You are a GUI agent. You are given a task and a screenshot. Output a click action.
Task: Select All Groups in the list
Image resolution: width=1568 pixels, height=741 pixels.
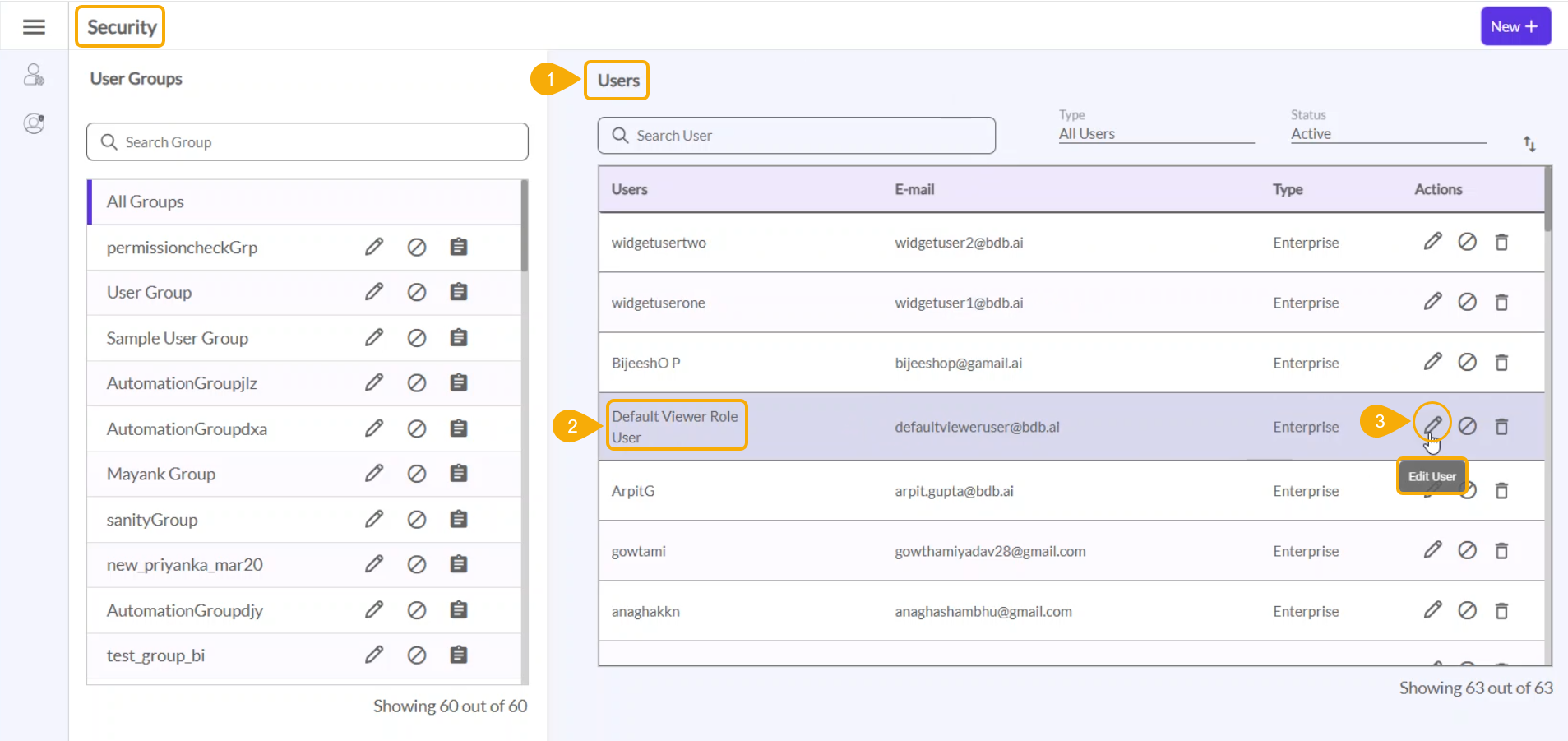tap(146, 201)
